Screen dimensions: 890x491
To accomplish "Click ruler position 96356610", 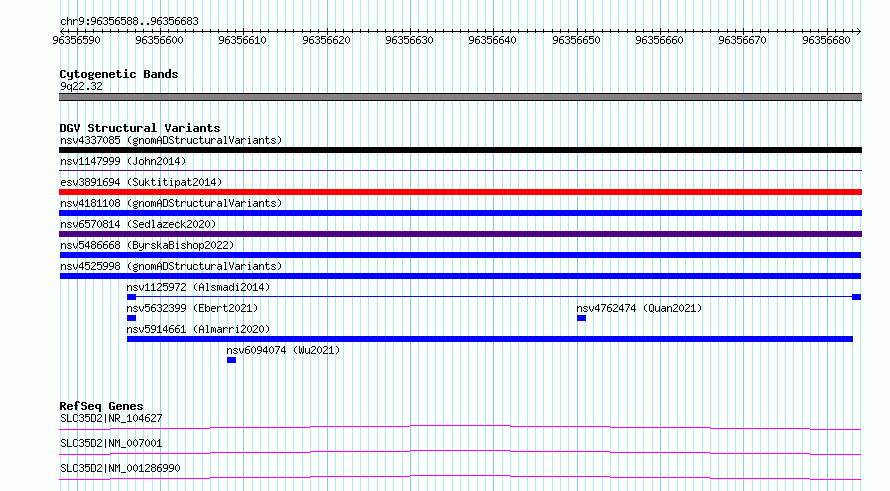I will coord(242,40).
